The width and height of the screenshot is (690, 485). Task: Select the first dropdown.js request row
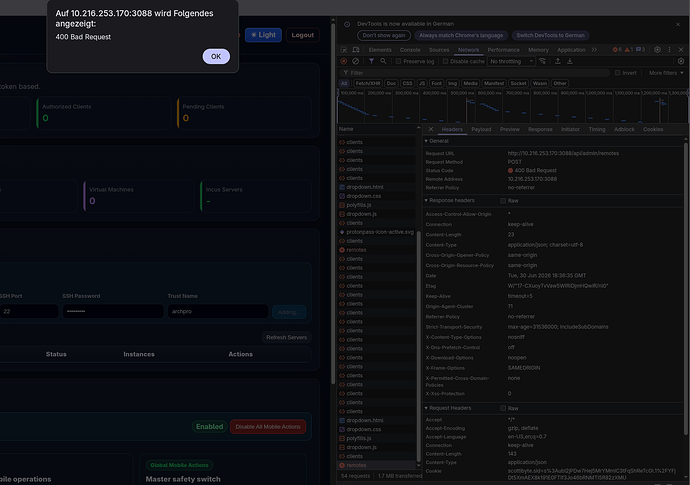[x=376, y=214]
